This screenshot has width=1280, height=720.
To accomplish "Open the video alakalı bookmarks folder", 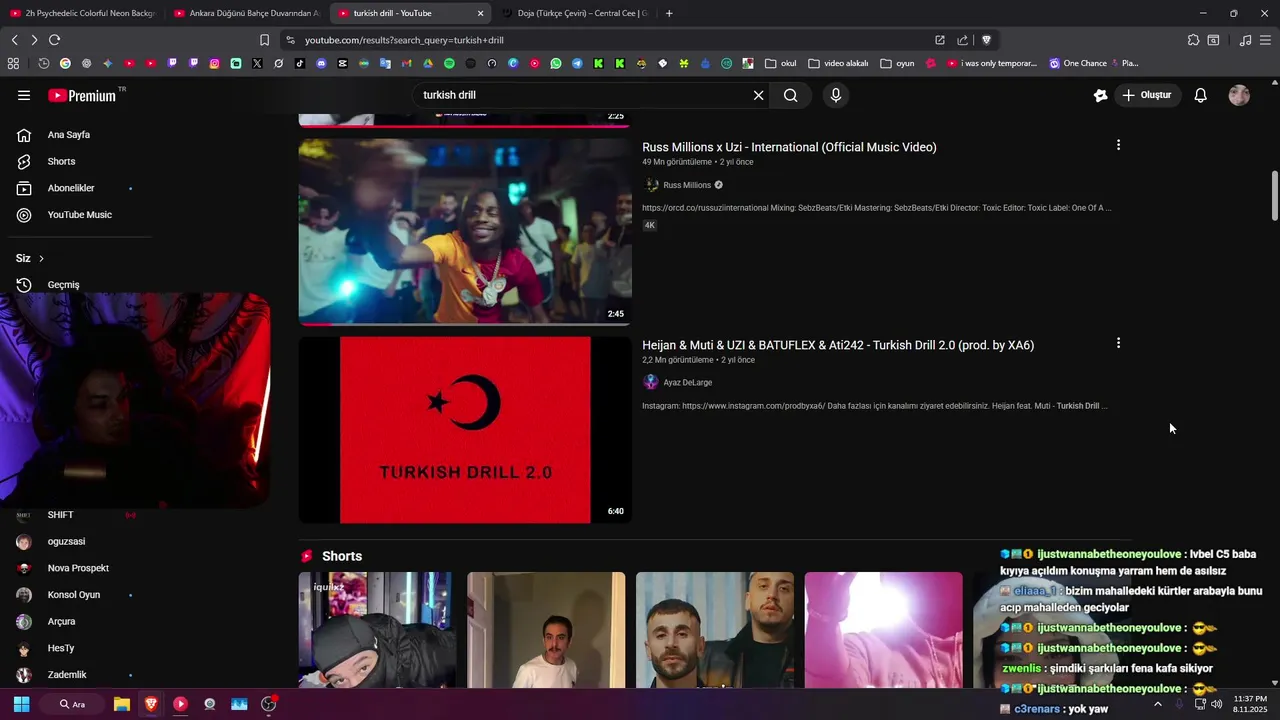I will click(x=838, y=63).
